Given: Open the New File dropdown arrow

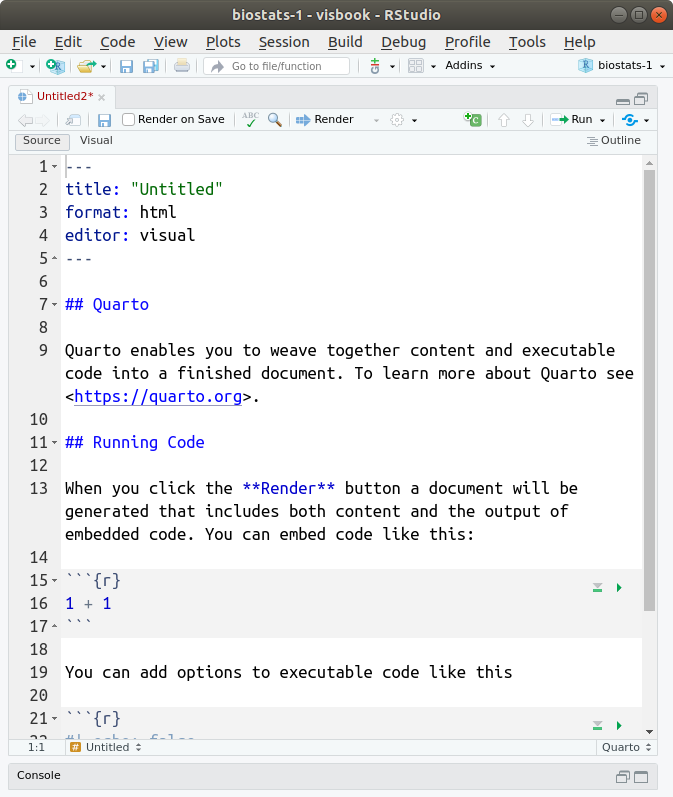Looking at the screenshot, I should 32,67.
